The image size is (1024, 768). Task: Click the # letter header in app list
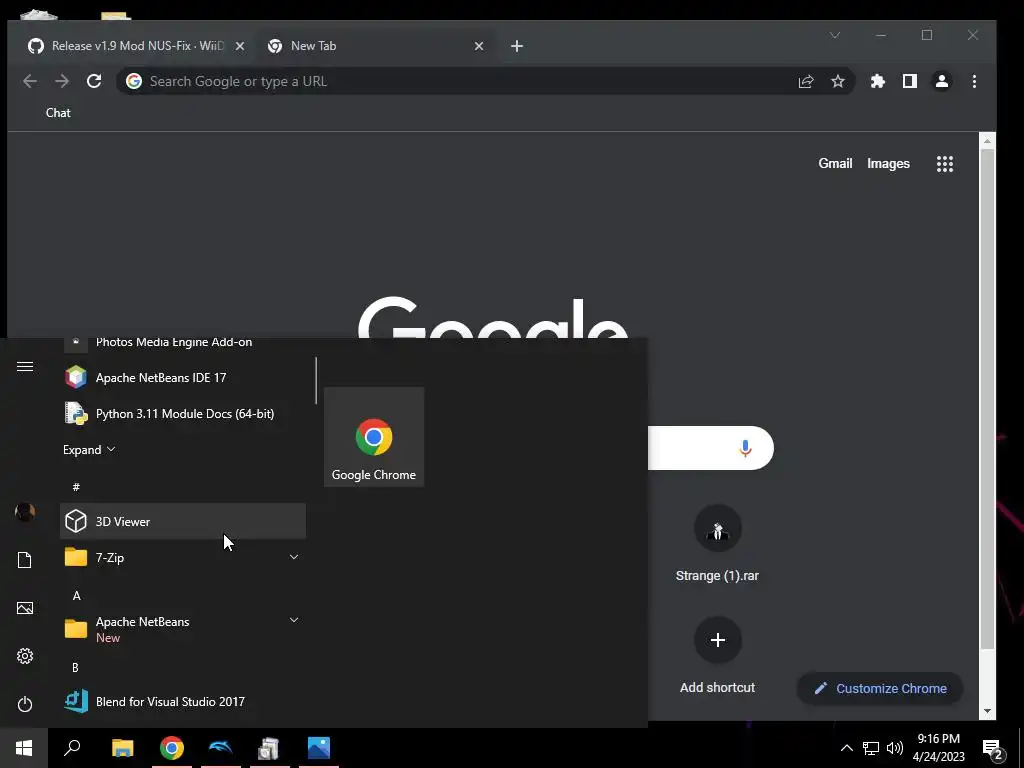coord(76,487)
